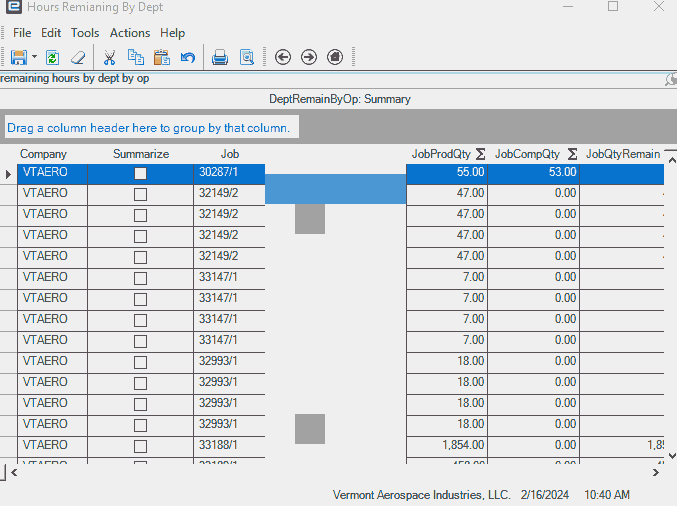Click 'DeptRemainByOp: Summary' panel title
This screenshot has width=677, height=506.
[340, 99]
